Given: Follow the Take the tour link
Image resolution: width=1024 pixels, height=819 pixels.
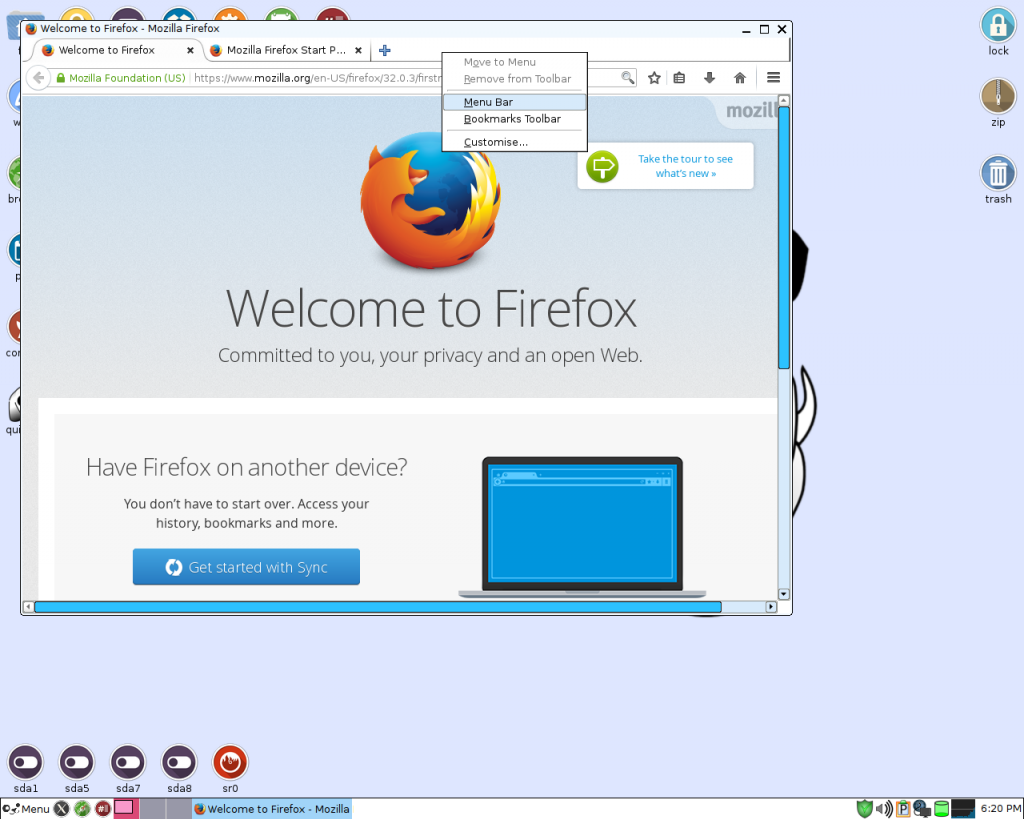Looking at the screenshot, I should point(685,166).
